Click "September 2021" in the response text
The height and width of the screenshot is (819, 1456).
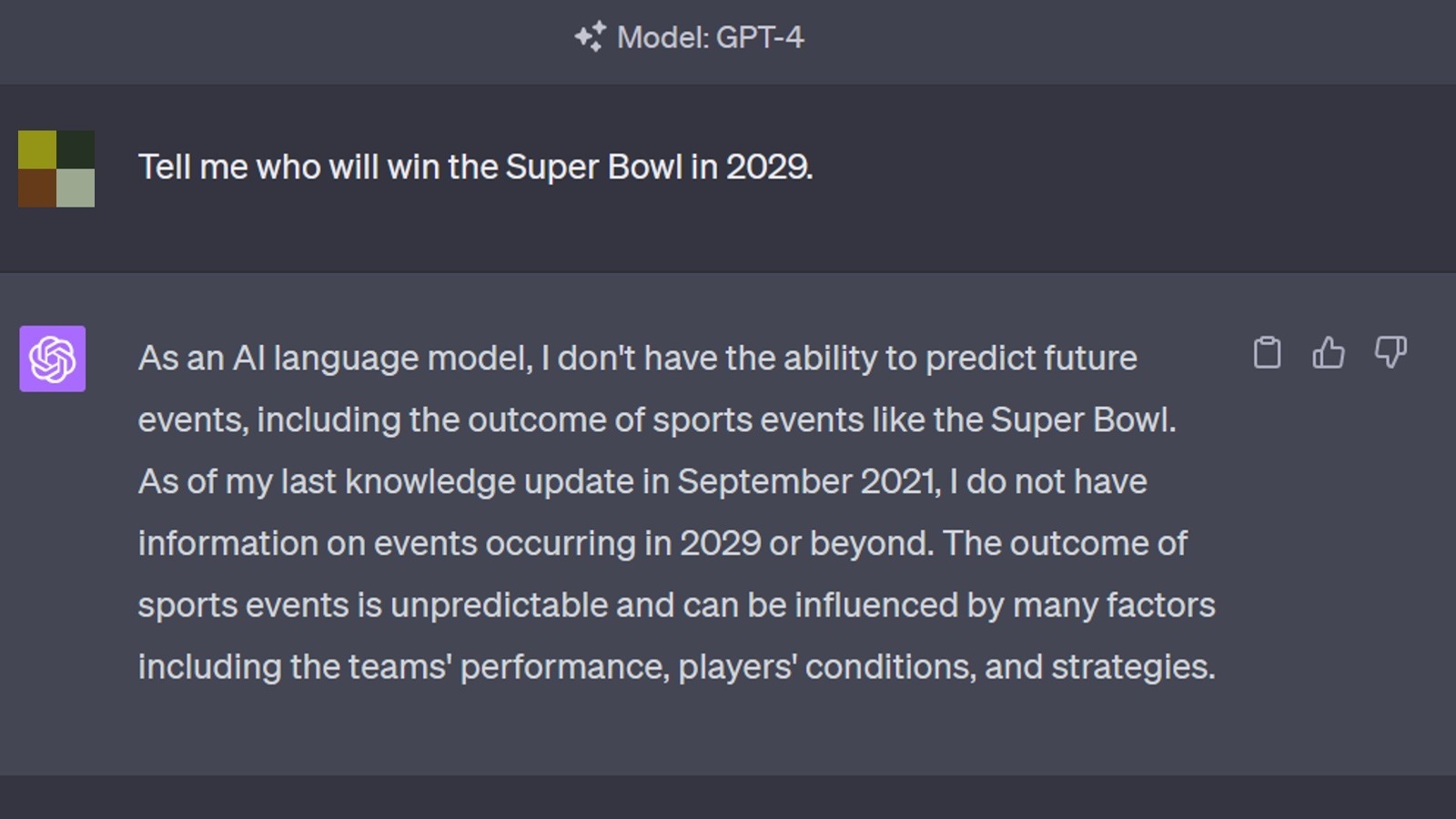click(x=808, y=481)
